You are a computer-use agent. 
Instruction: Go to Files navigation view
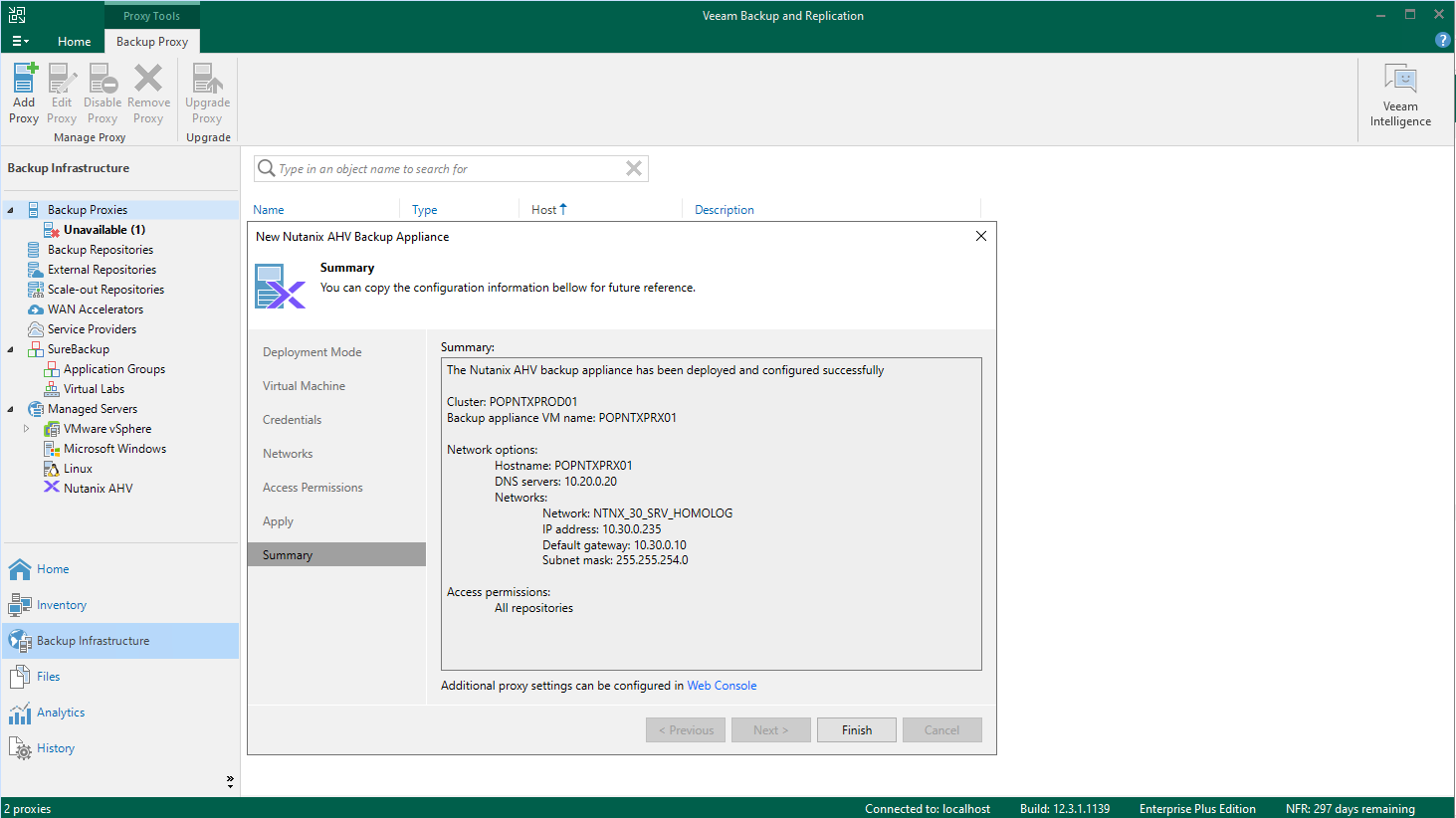(x=119, y=677)
